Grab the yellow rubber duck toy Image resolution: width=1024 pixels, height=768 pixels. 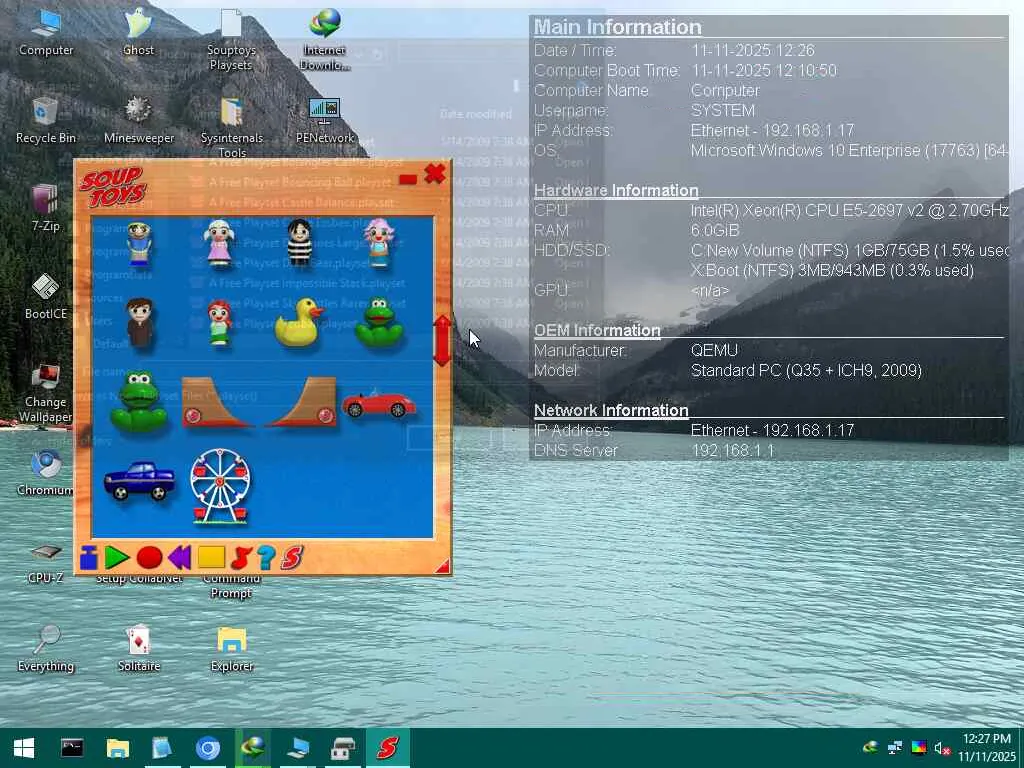coord(299,323)
